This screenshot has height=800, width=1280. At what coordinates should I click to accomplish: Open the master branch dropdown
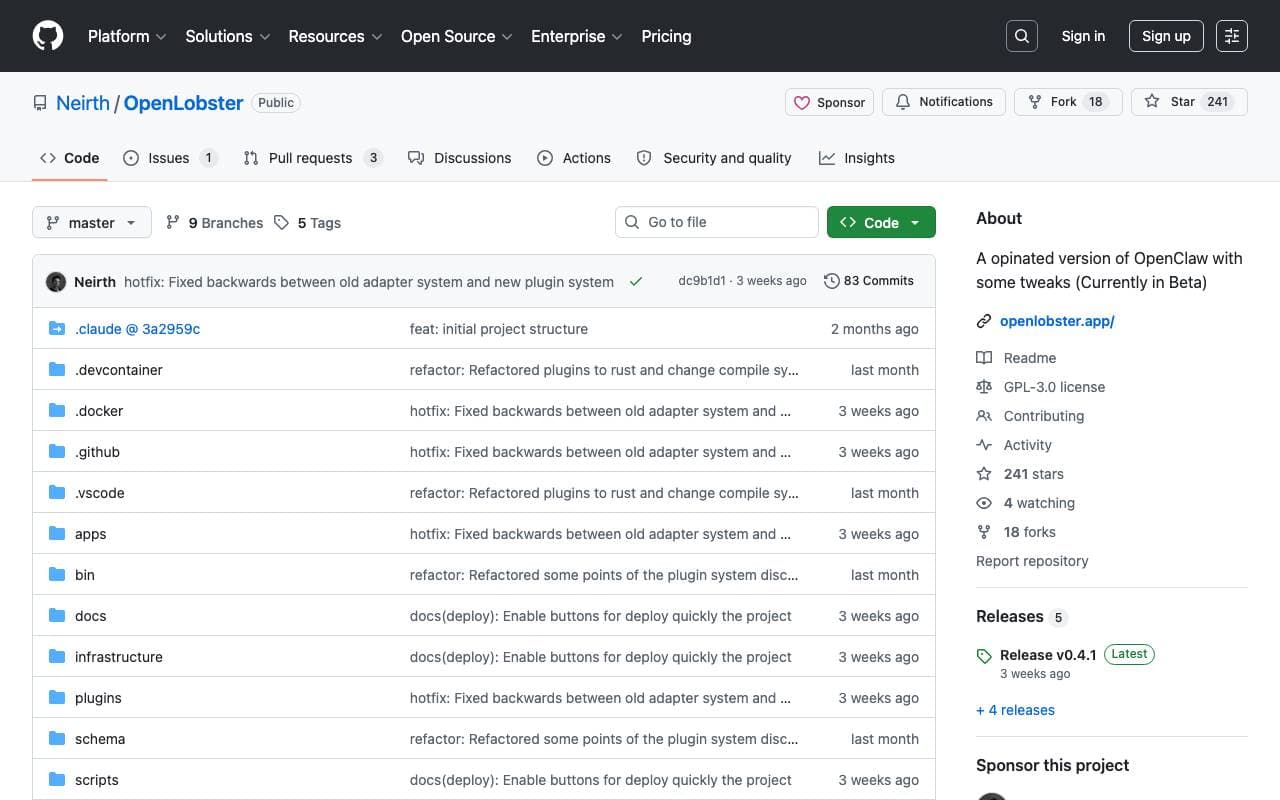[92, 222]
